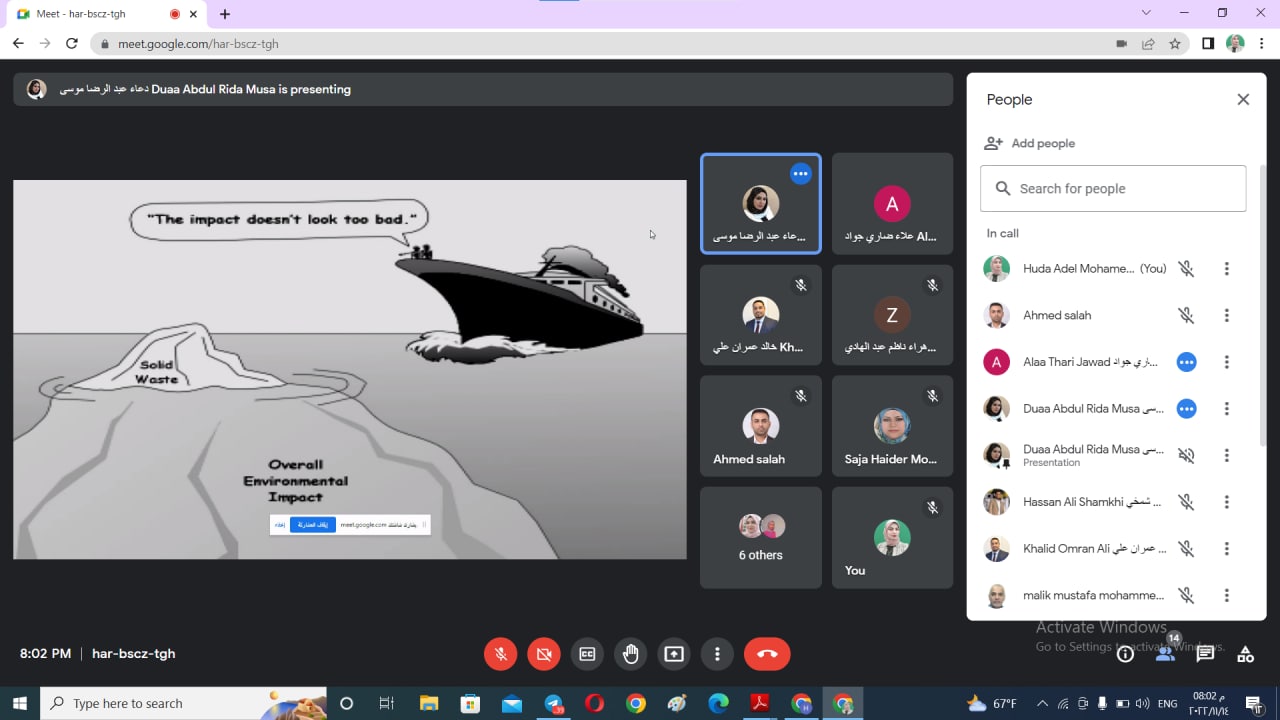
Task: Click Add people
Action: tap(1030, 143)
